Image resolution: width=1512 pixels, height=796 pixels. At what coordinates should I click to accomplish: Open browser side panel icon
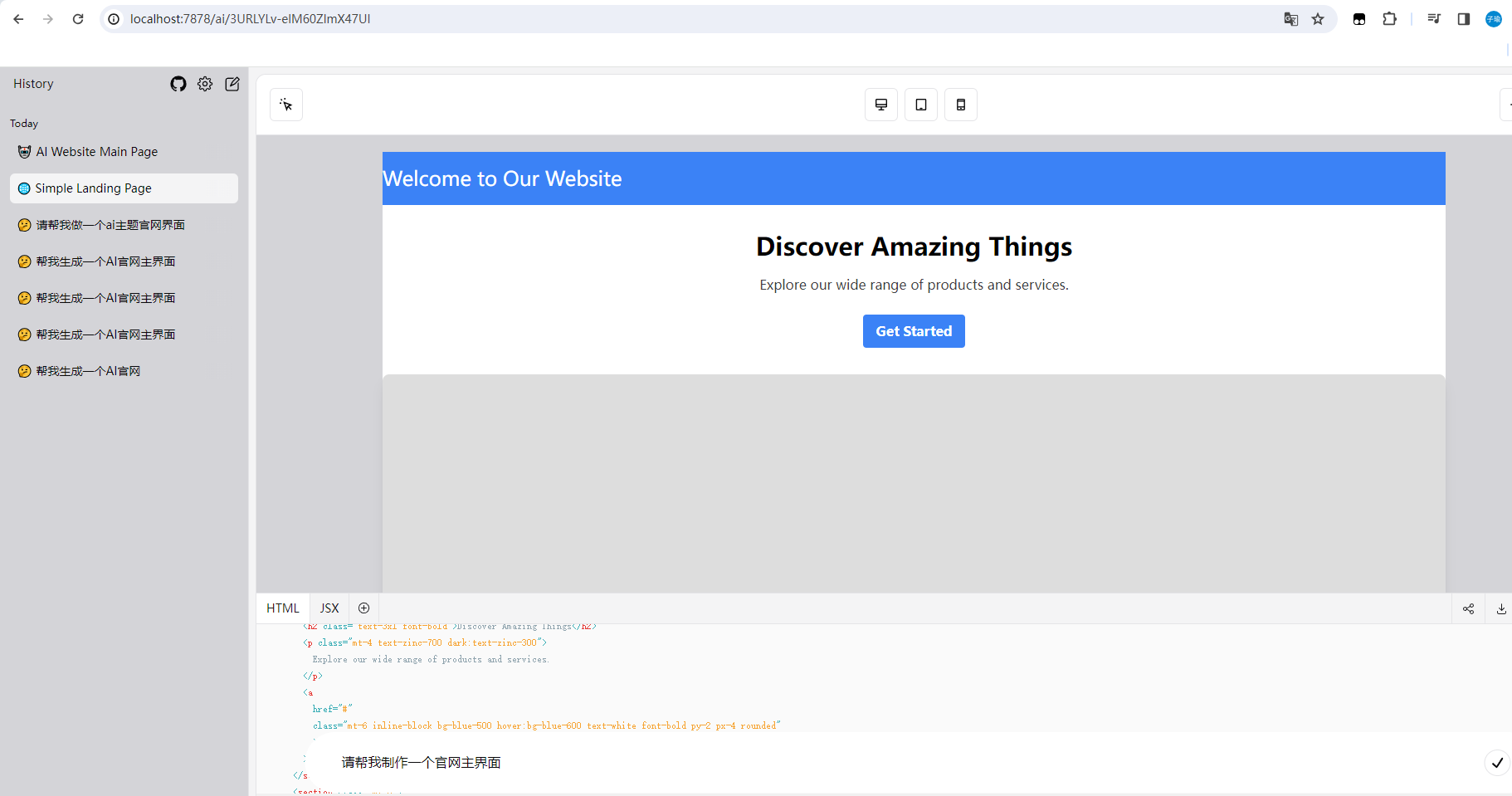[1464, 19]
